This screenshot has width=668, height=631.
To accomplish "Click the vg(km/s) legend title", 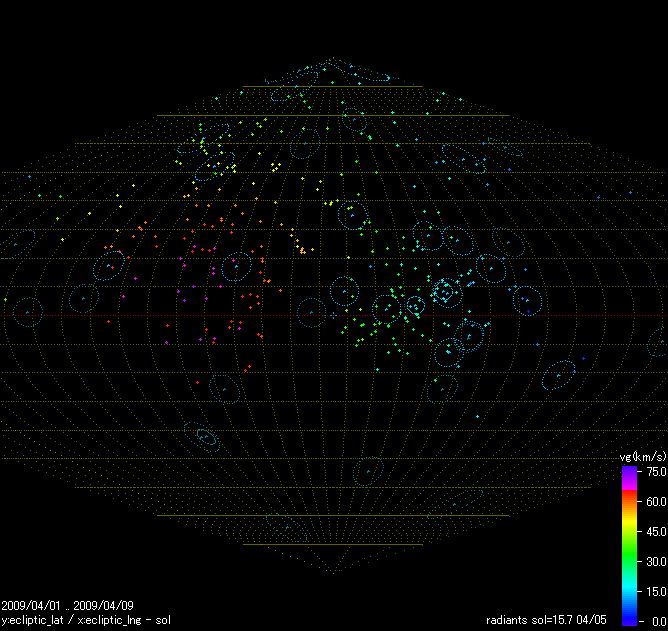I will click(643, 457).
